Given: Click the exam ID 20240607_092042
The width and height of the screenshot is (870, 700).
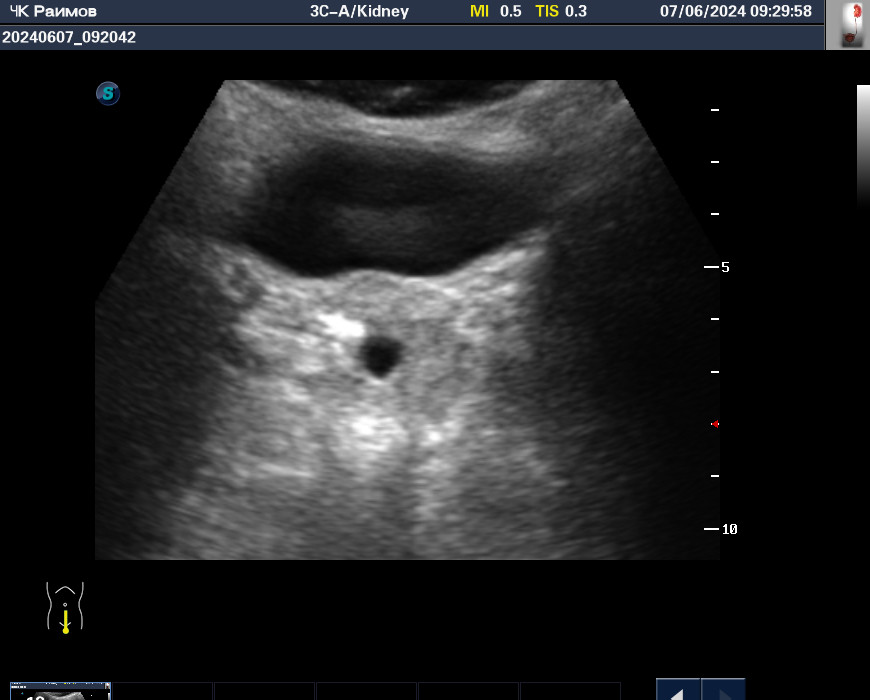Looking at the screenshot, I should click(69, 37).
